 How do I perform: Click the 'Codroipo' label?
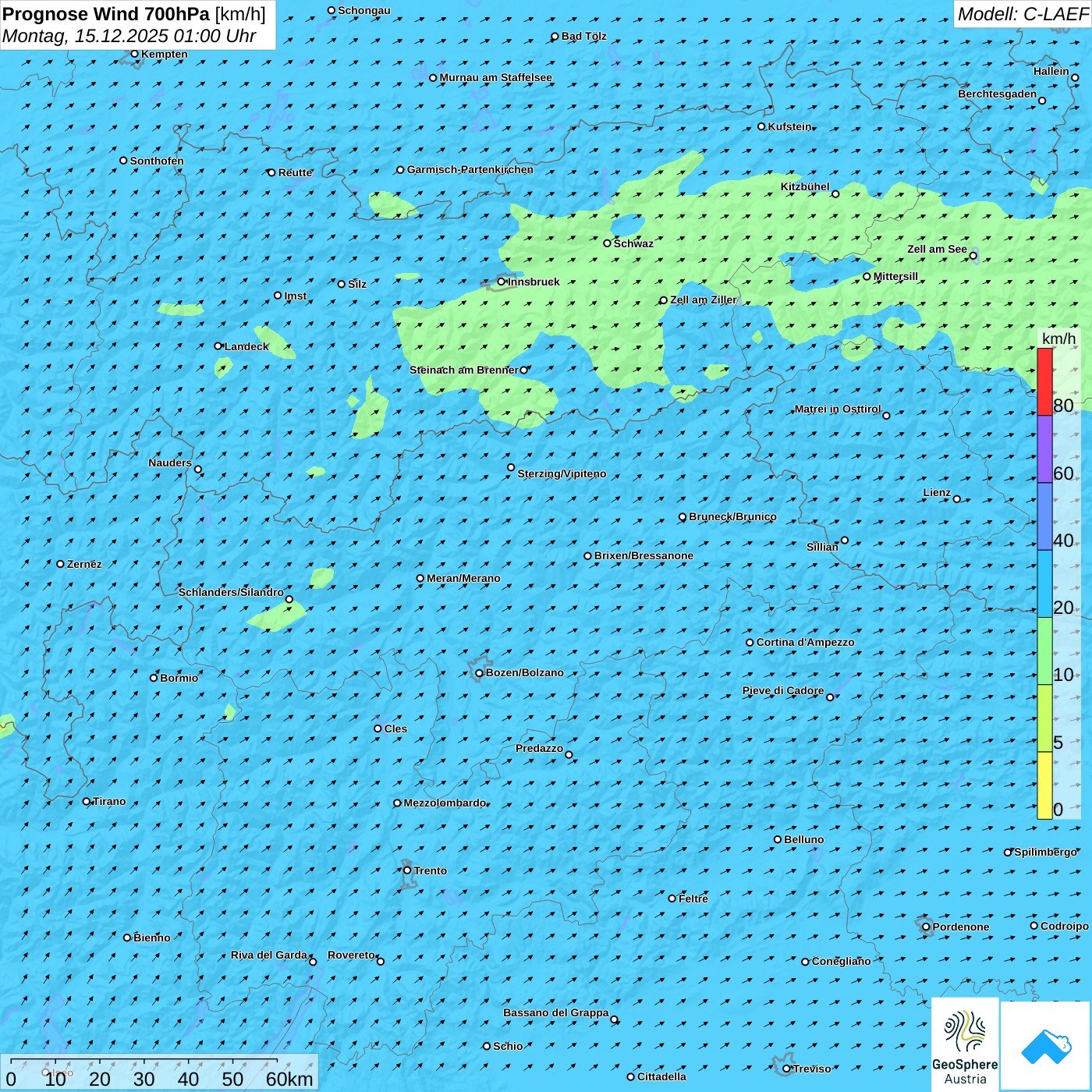coord(1065,927)
